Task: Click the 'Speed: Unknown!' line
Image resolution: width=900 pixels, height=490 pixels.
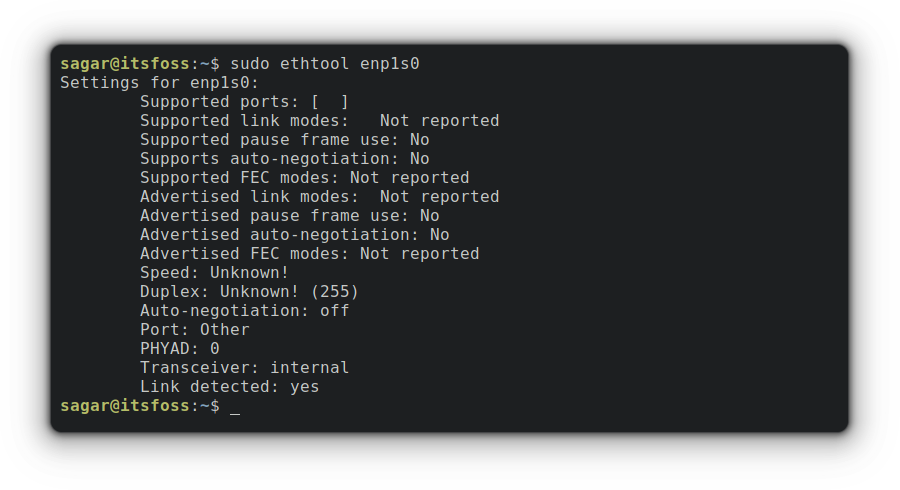Action: tap(214, 273)
